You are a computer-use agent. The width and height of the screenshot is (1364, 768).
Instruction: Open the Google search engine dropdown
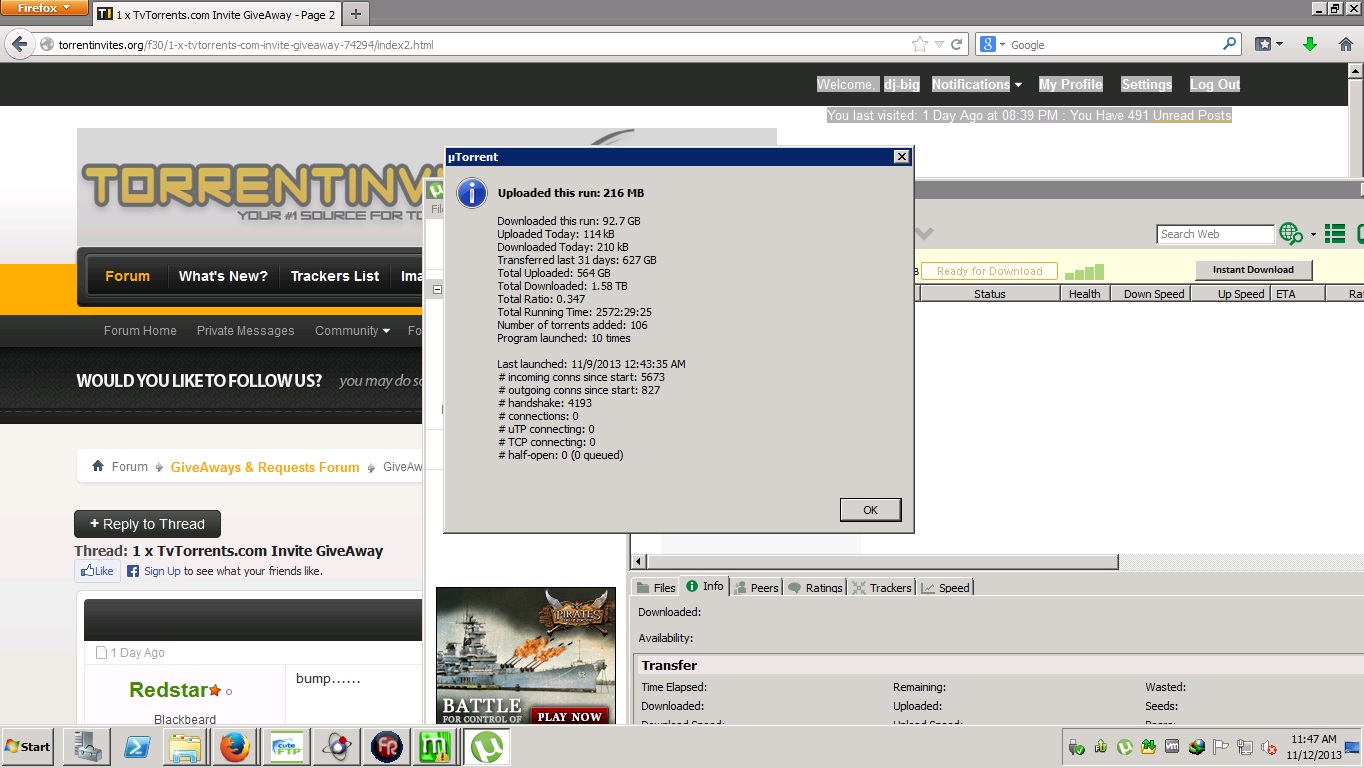coord(991,45)
